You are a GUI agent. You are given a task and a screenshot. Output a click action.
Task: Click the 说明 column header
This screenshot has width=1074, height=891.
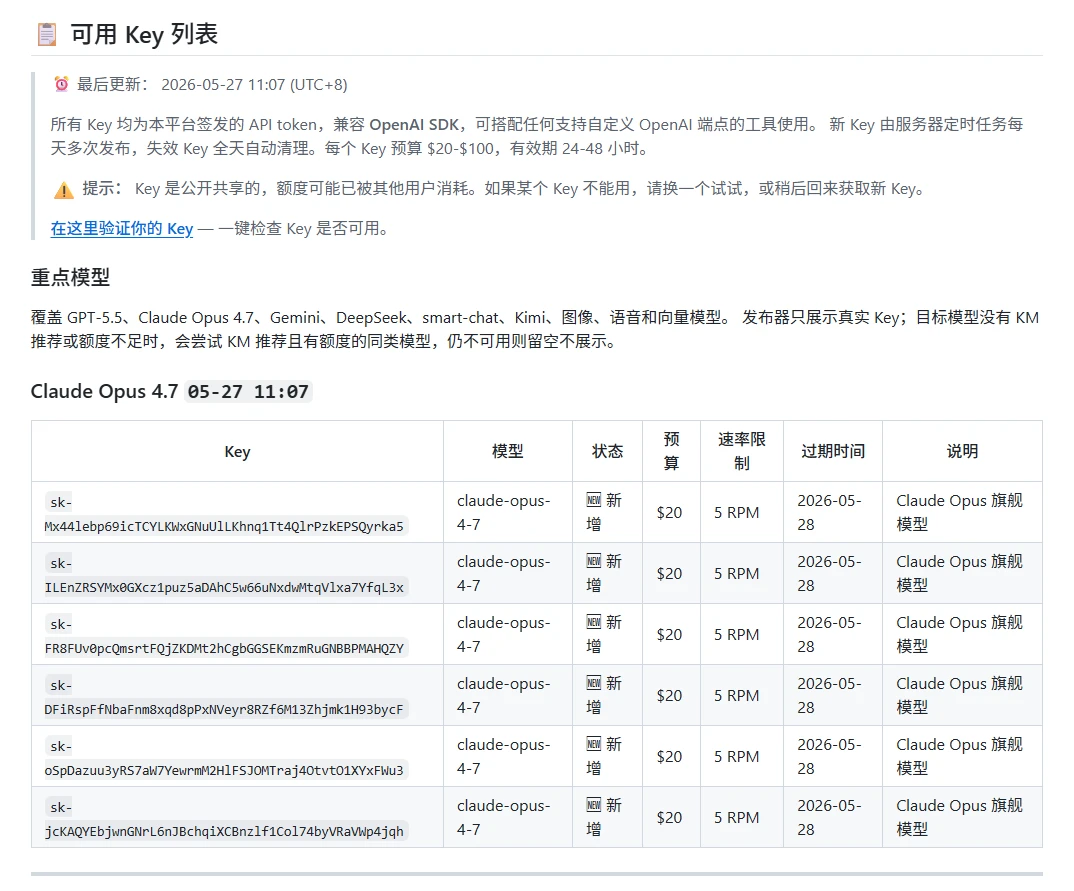pyautogui.click(x=962, y=451)
